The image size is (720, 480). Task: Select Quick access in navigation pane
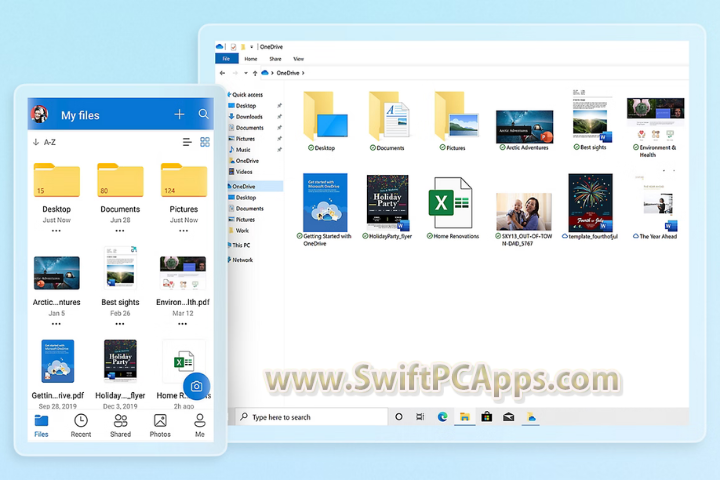click(247, 95)
